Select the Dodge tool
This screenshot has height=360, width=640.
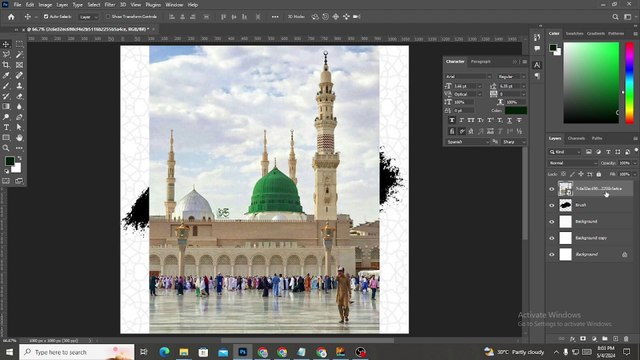6,117
